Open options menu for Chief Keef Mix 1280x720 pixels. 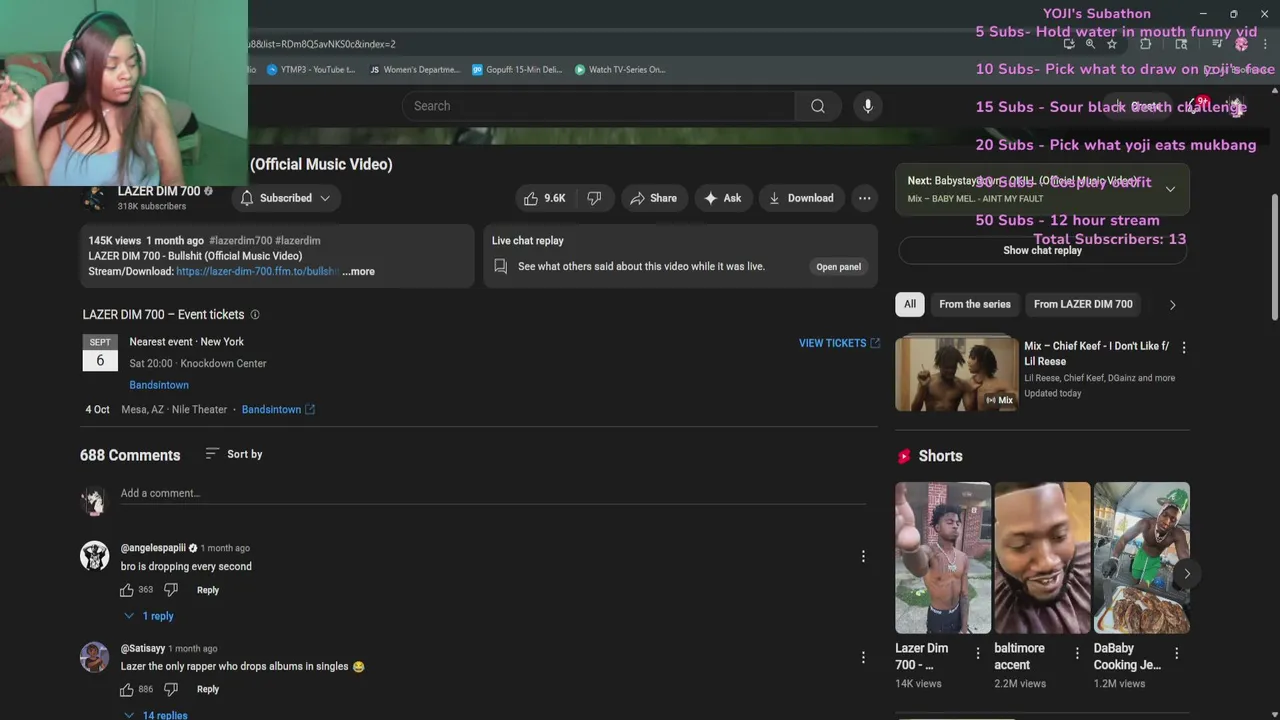[x=1184, y=348]
